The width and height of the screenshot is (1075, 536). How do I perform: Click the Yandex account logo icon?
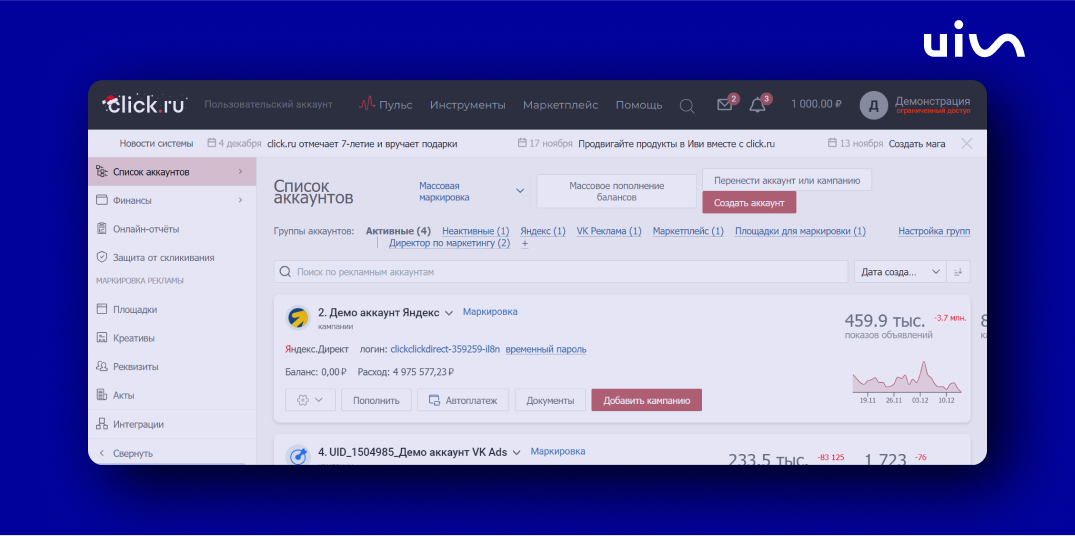pyautogui.click(x=298, y=317)
